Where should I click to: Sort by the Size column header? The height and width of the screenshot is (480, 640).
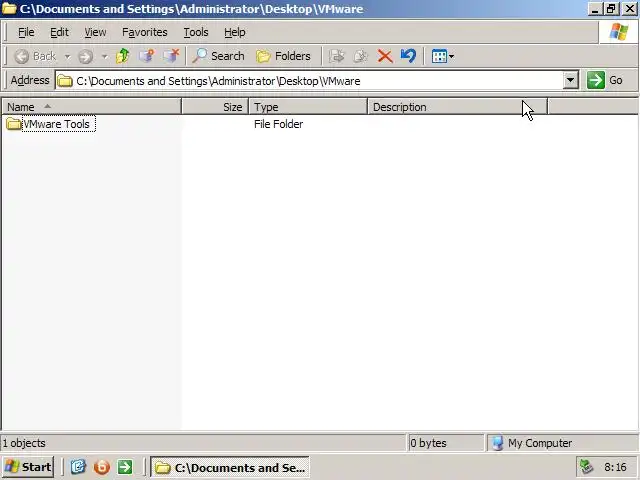(215, 107)
